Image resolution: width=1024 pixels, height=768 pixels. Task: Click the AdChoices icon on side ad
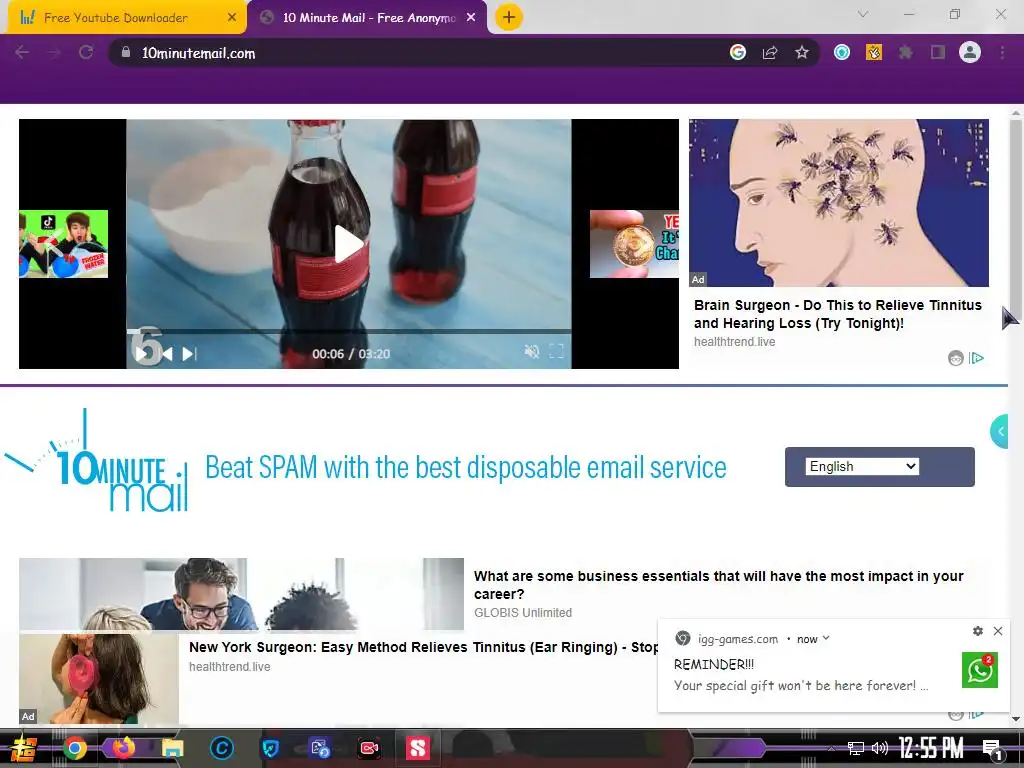click(x=976, y=358)
